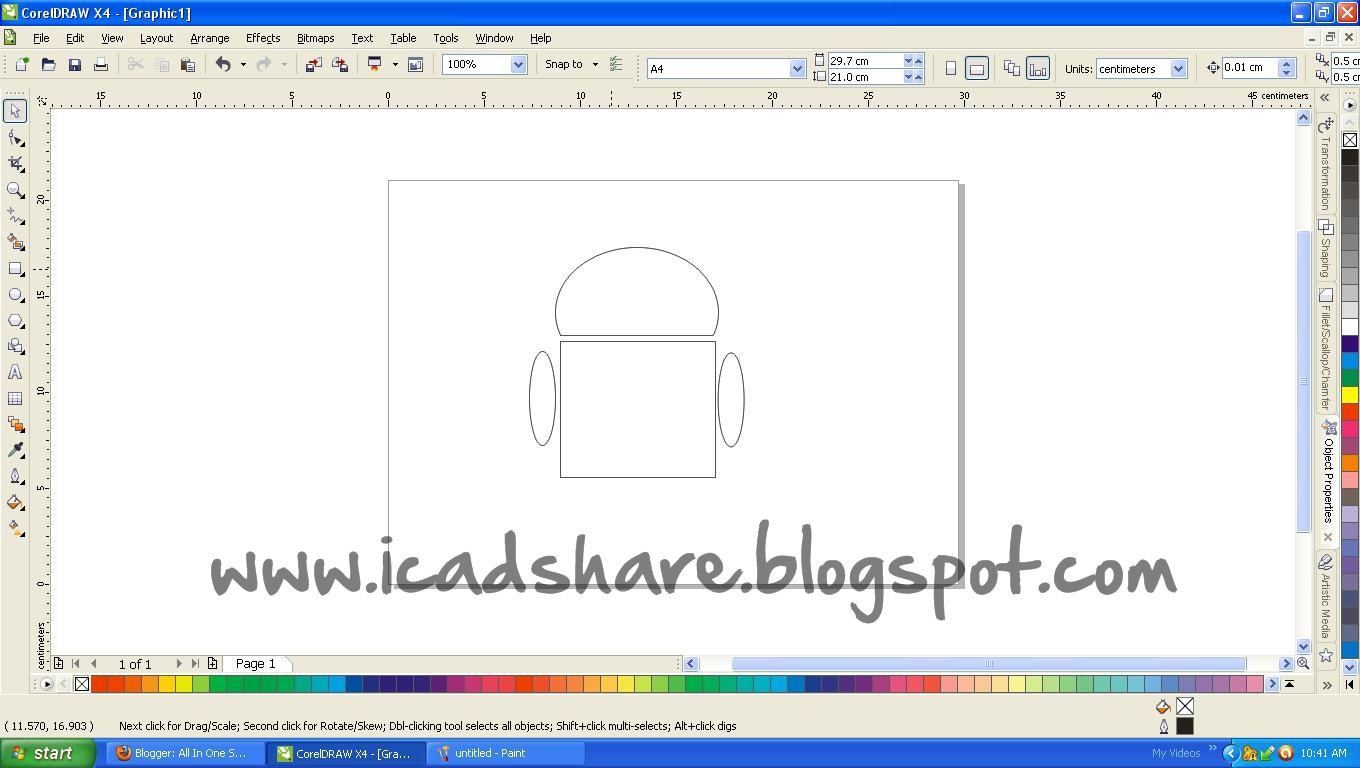Select the Rectangle tool

tap(14, 268)
